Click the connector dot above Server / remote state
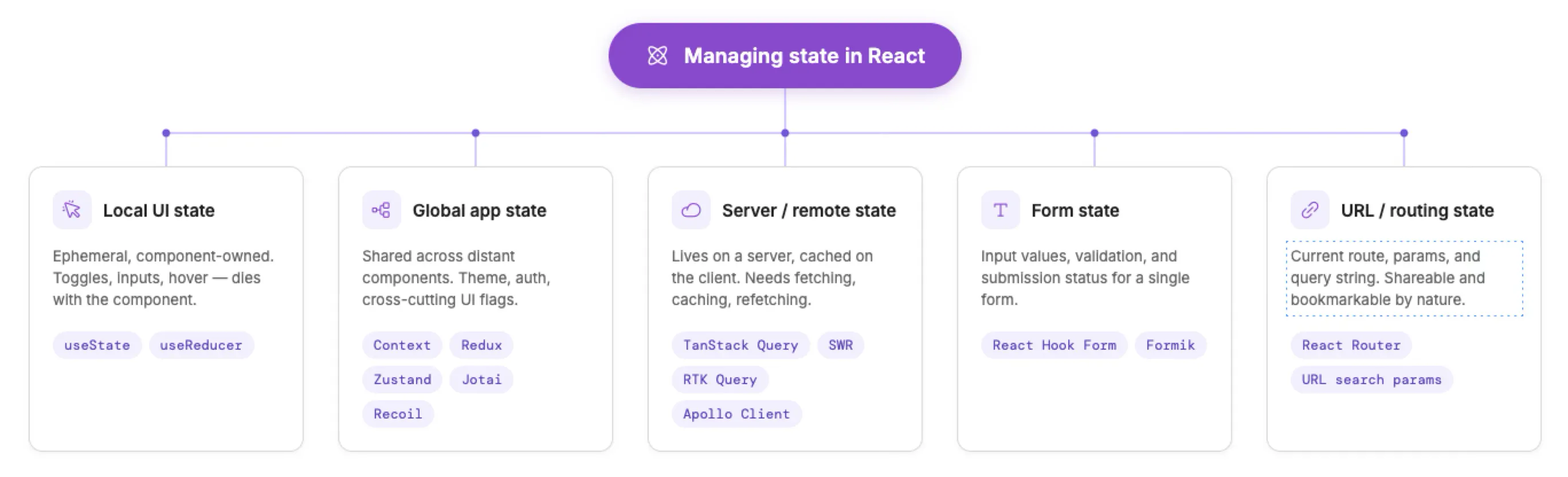The height and width of the screenshot is (477, 1568). (x=785, y=133)
